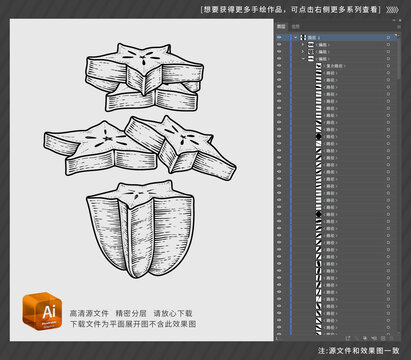Viewport: 411px width, 360px height.
Task: Expand the first collapsed 编组 group
Action: click(x=303, y=45)
